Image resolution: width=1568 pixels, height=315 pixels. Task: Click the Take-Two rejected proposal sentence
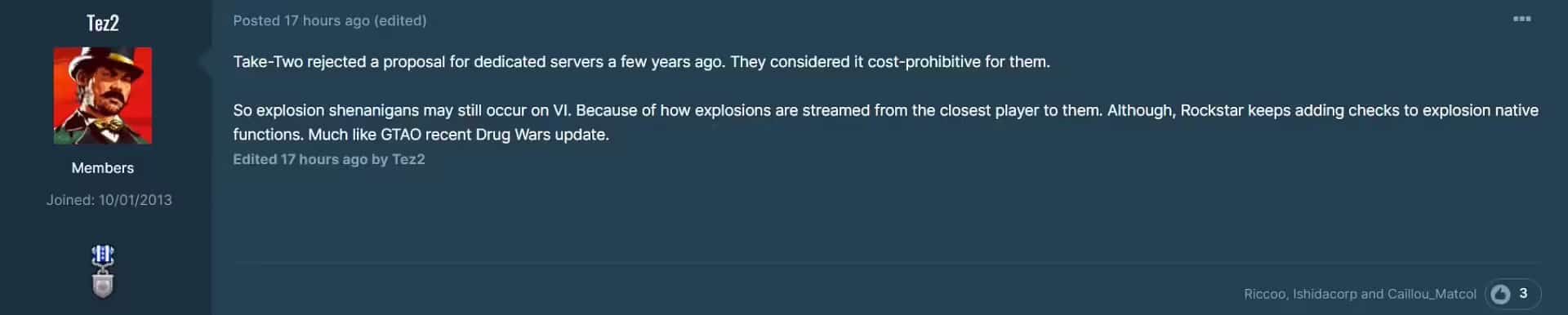641,62
